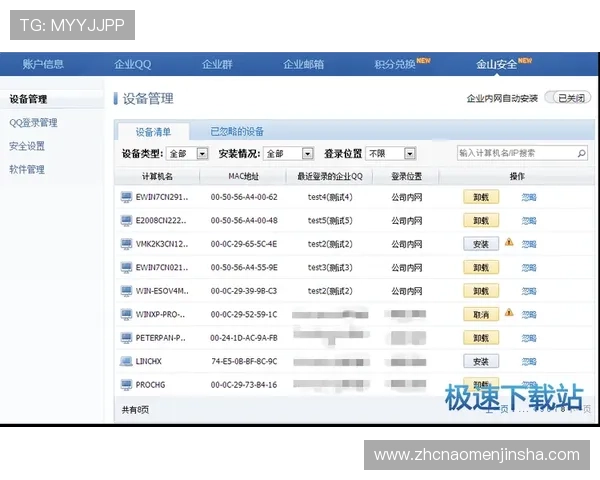Screen dimensions: 600x480
Task: Open the 企业QQ top menu
Action: coord(132,64)
